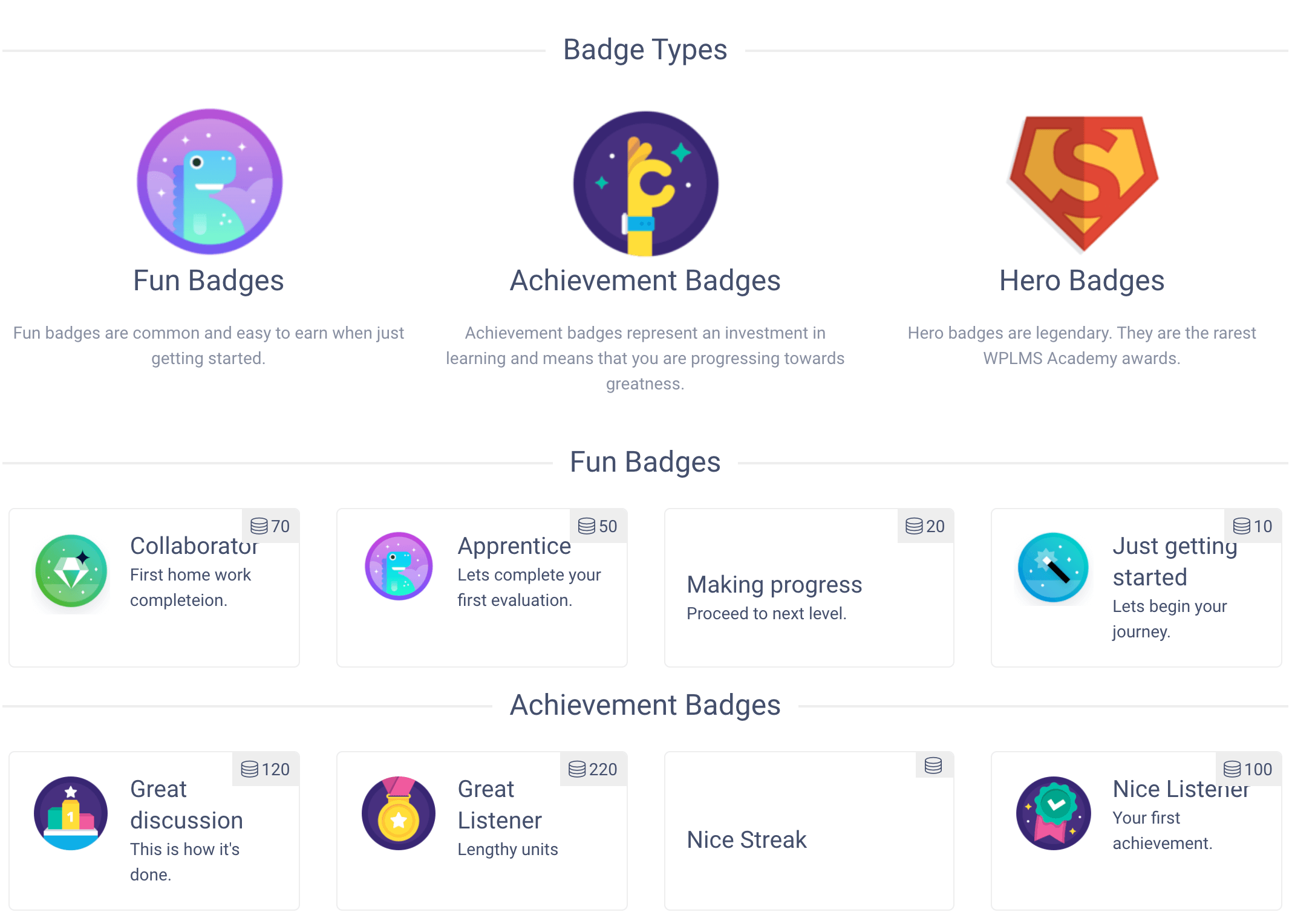Viewport: 1292px width, 924px height.
Task: Click the Hero Badges heading
Action: pos(1082,281)
